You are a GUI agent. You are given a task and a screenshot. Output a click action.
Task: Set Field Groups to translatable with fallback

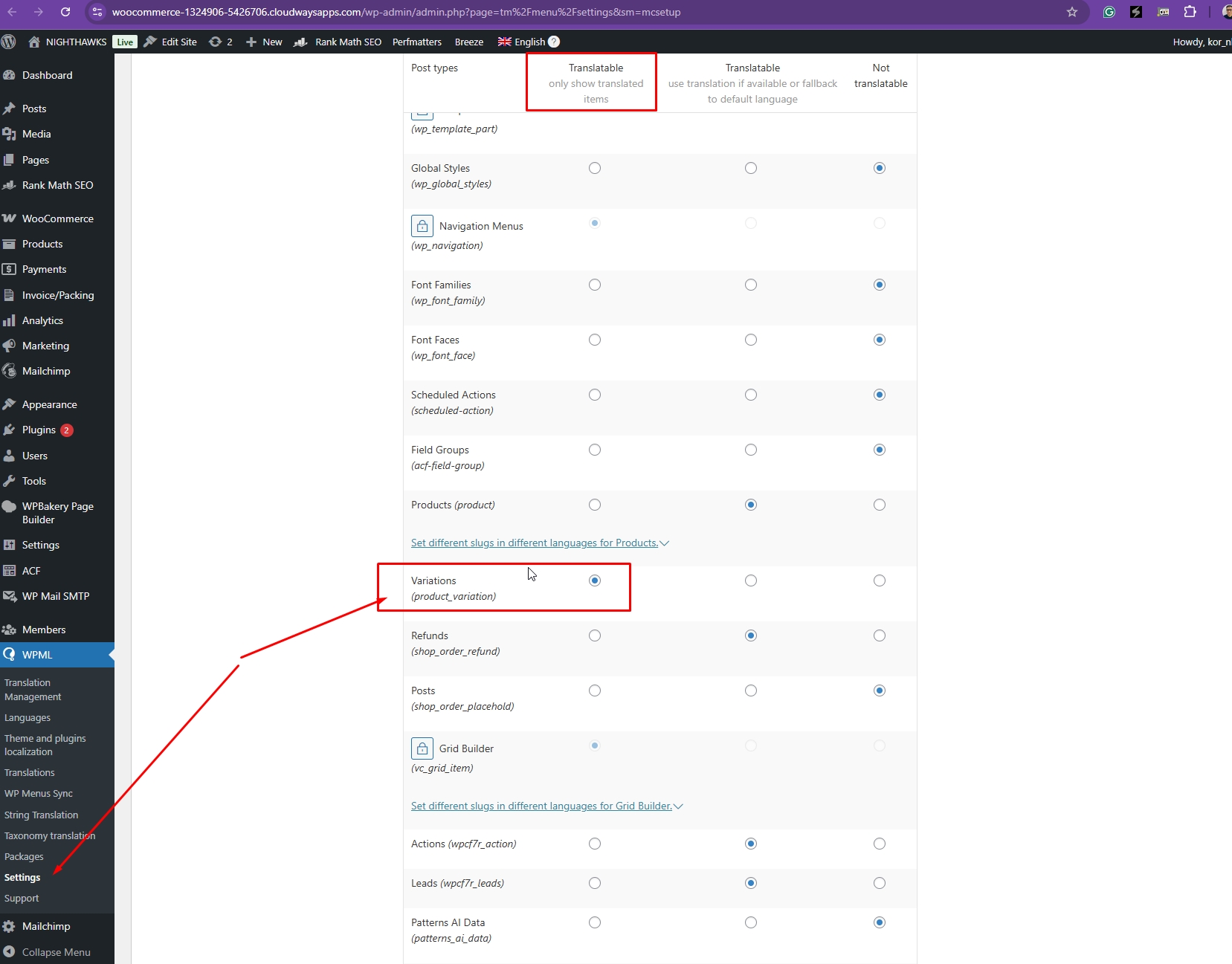751,450
